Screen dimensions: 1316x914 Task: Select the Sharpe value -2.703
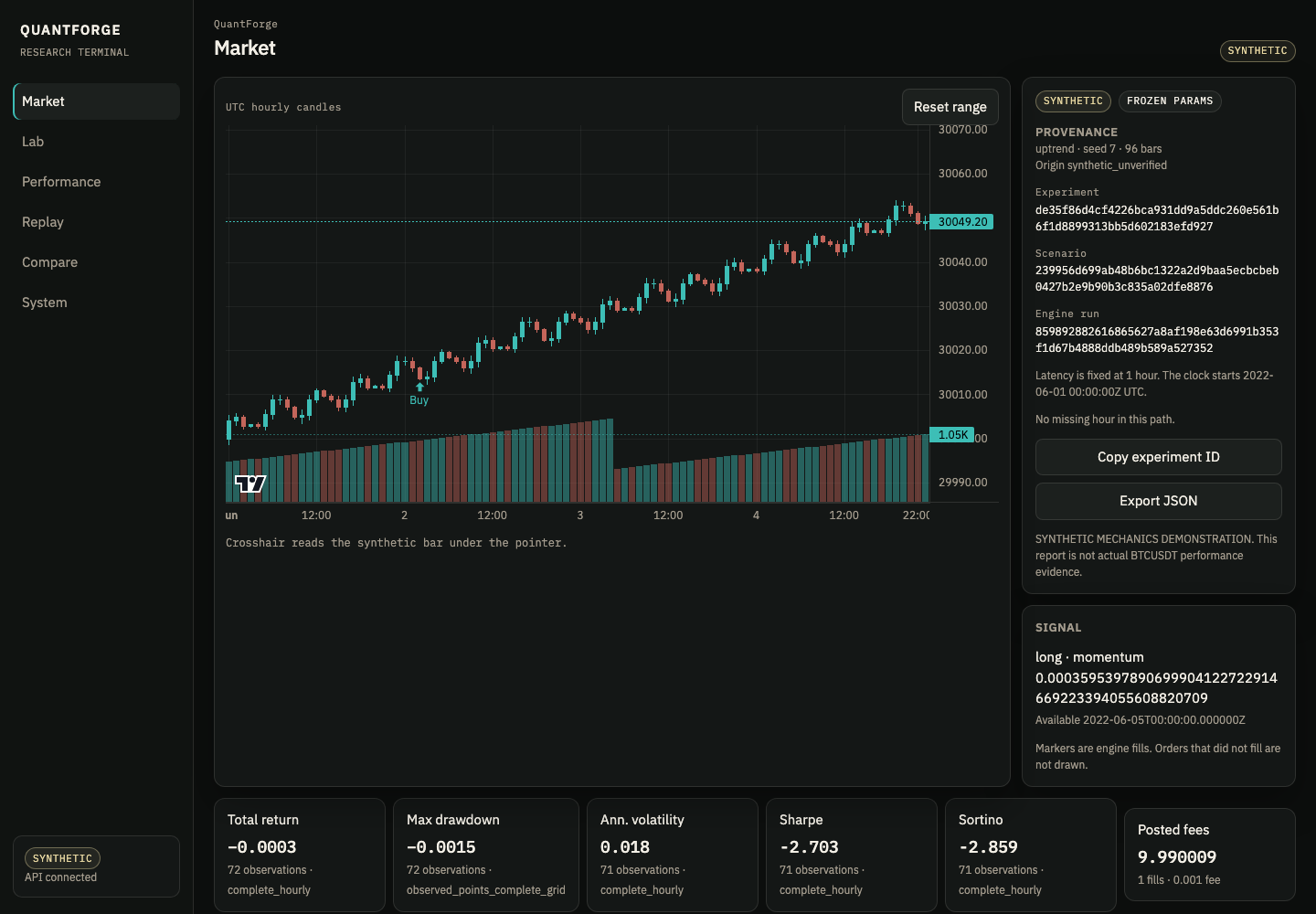[809, 847]
